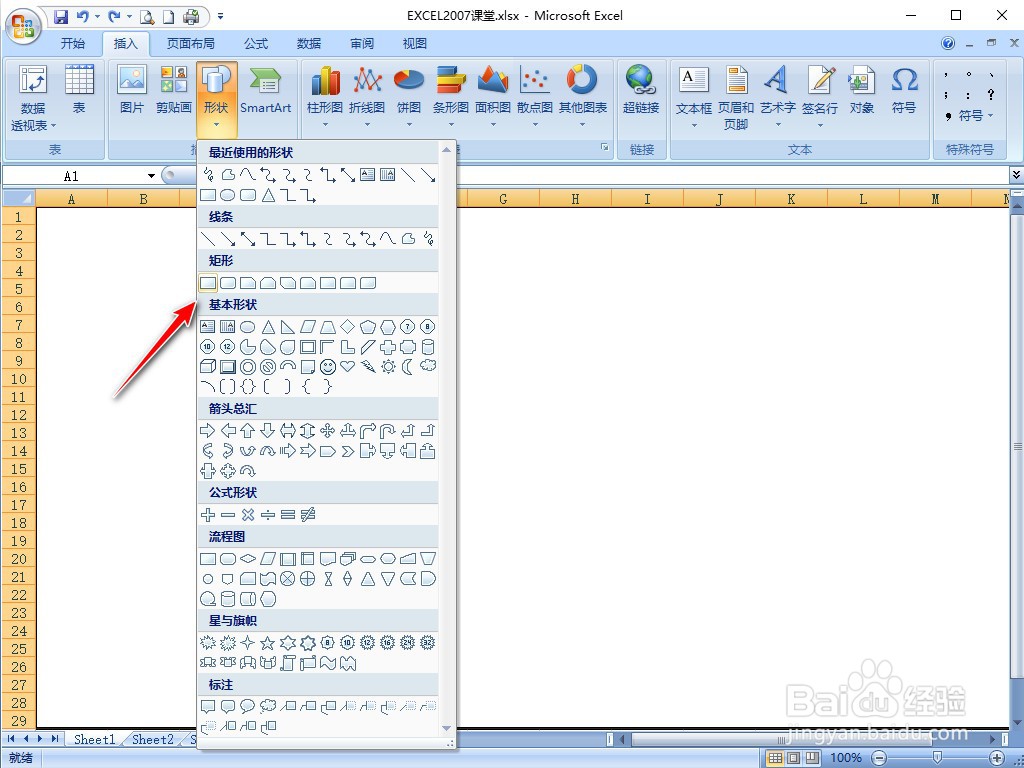
Task: Pick the Heart basic shape
Action: 347,367
